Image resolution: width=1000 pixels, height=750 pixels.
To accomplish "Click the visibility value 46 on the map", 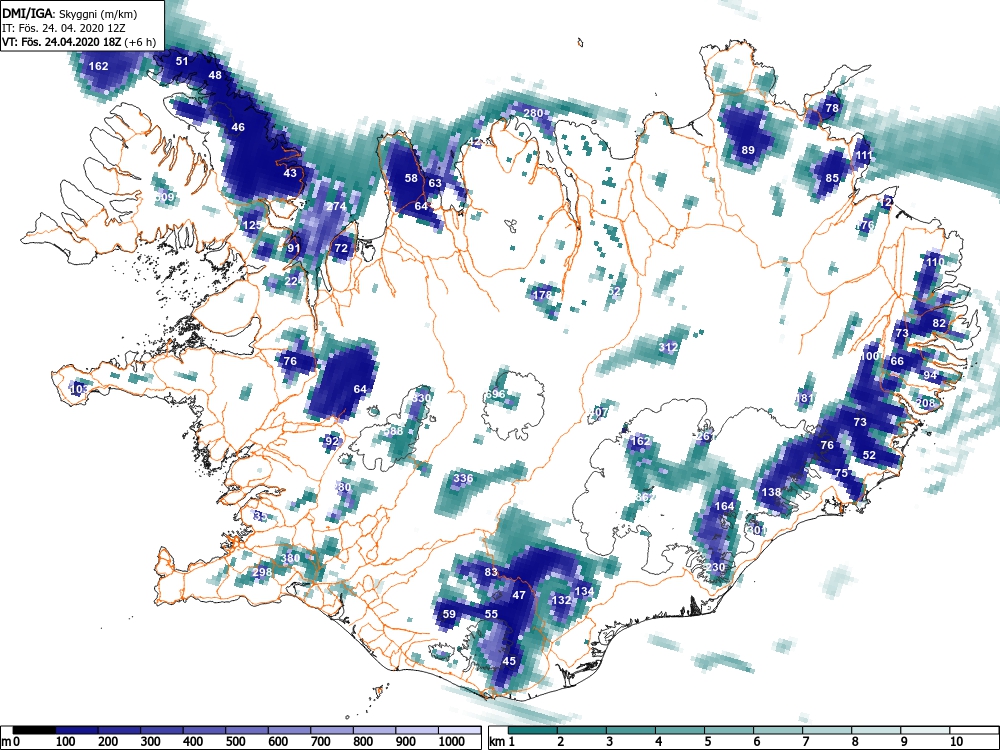I will 238,128.
